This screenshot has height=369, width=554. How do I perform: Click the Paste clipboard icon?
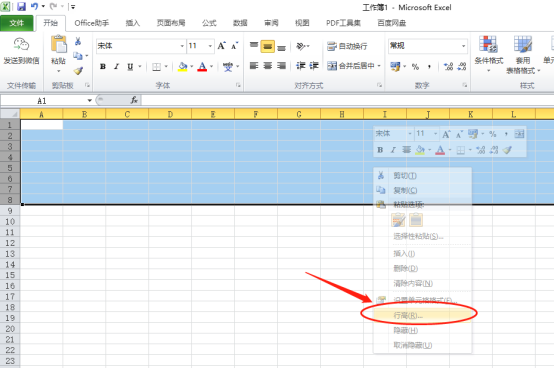(59, 45)
